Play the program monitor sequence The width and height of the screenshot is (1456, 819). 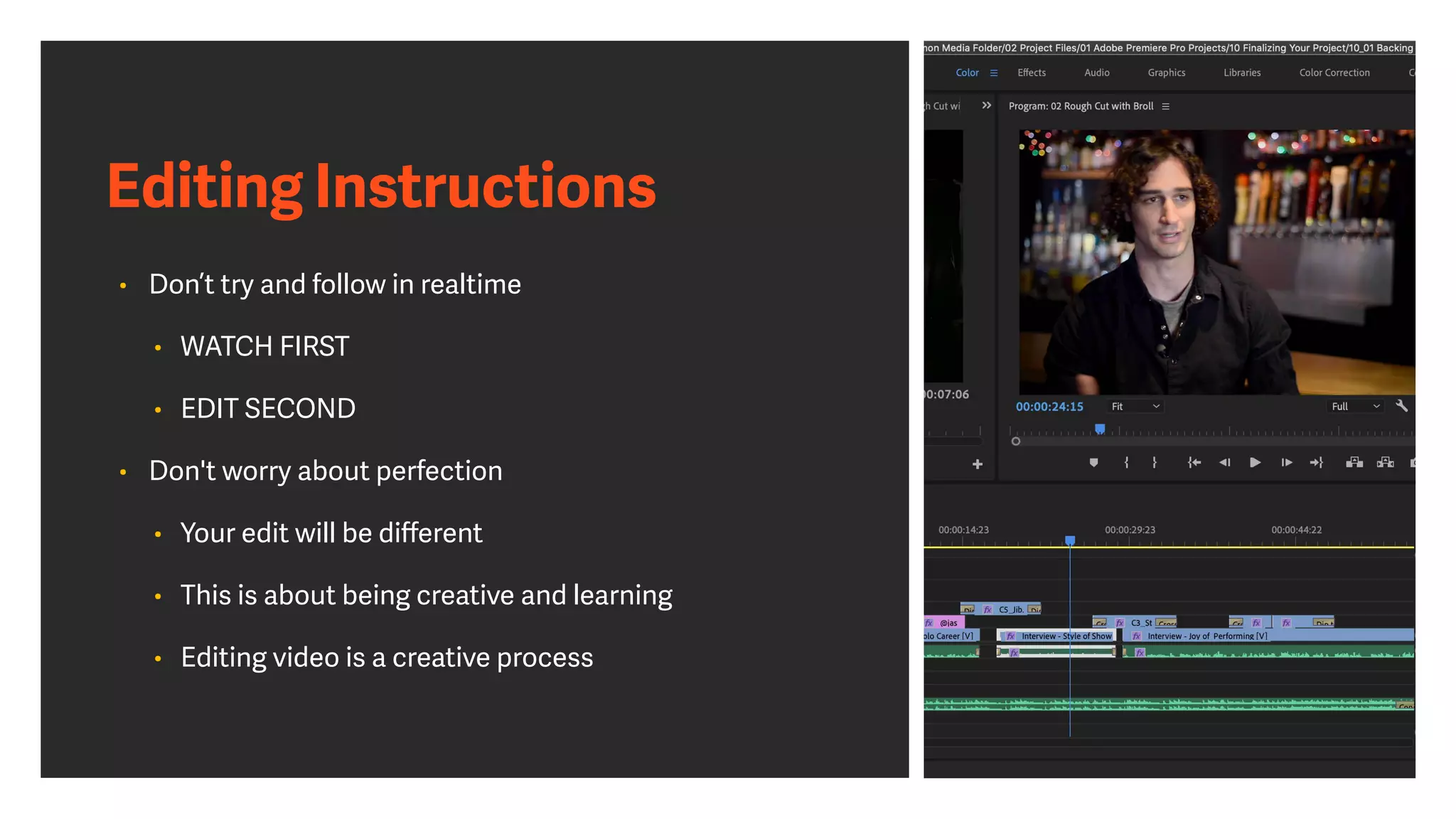pyautogui.click(x=1255, y=463)
